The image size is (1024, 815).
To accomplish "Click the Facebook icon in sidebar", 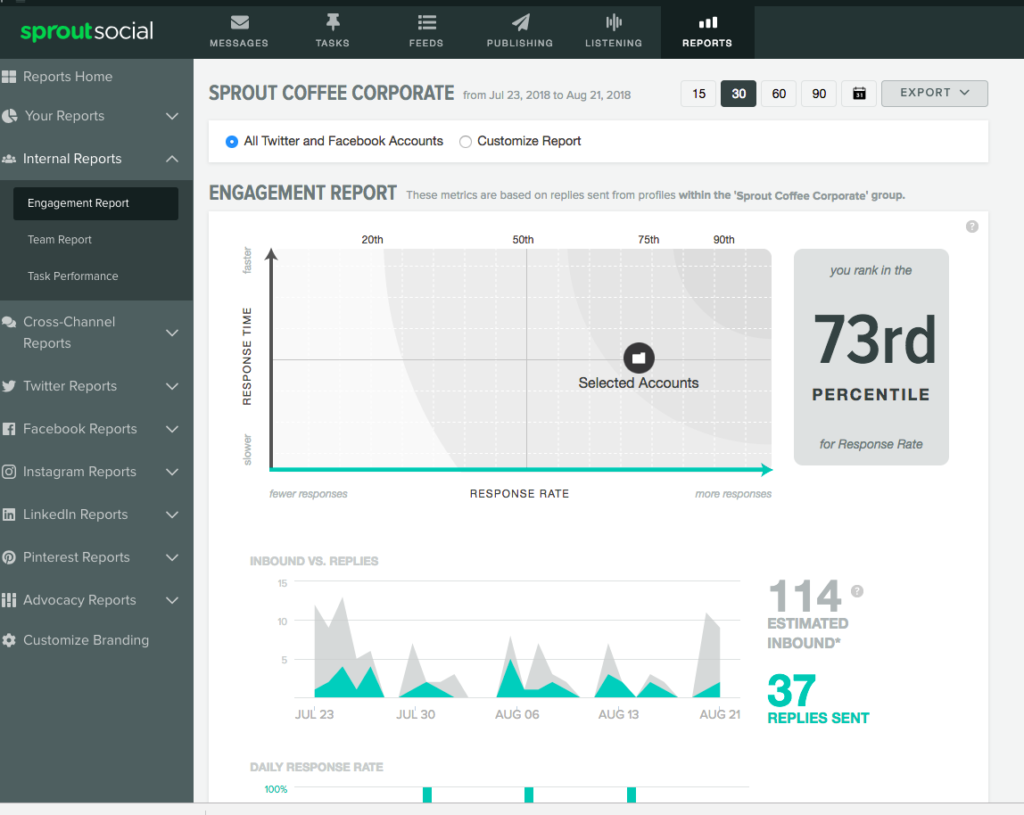I will coord(9,429).
